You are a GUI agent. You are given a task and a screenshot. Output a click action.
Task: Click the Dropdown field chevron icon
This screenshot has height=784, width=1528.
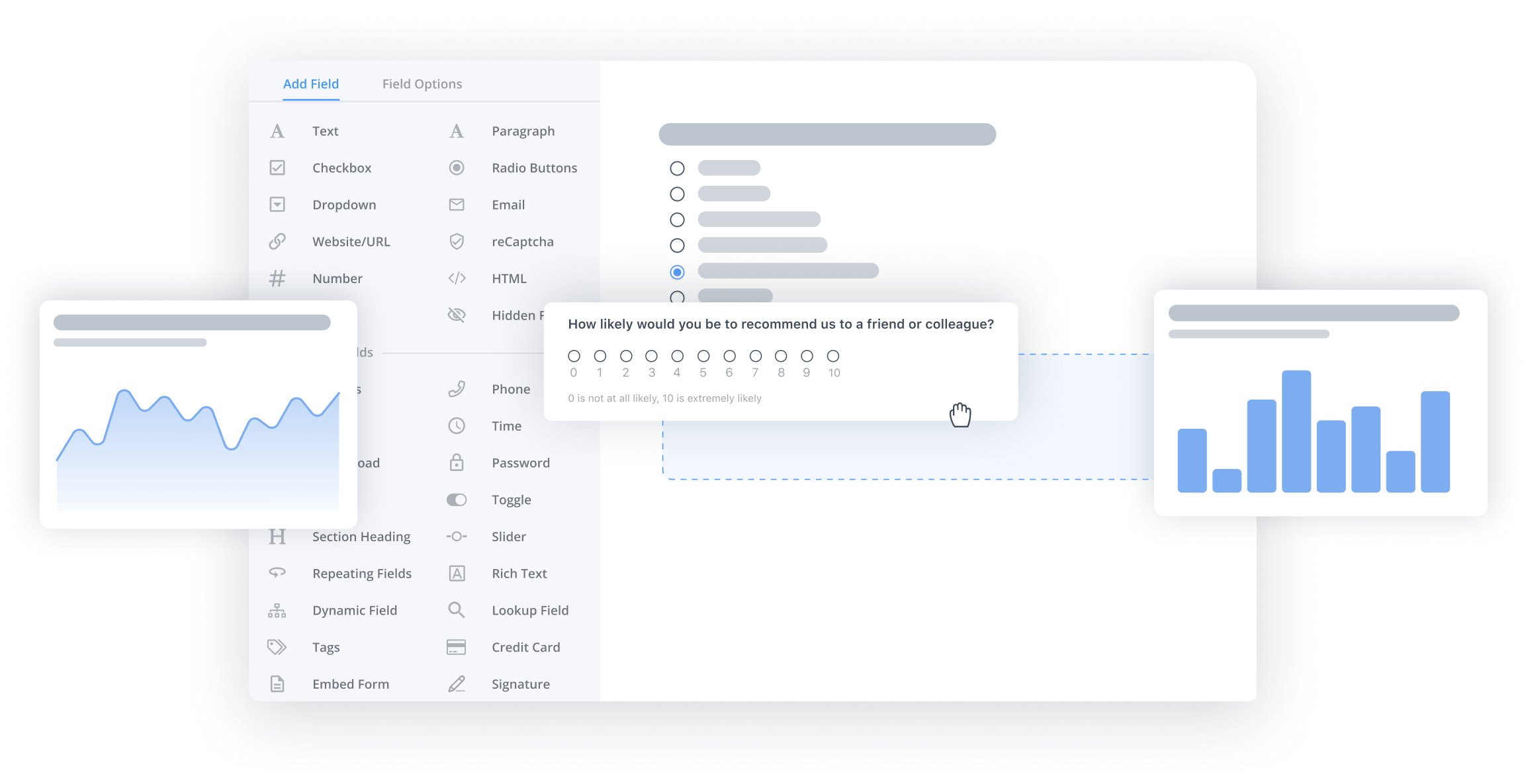[x=277, y=204]
